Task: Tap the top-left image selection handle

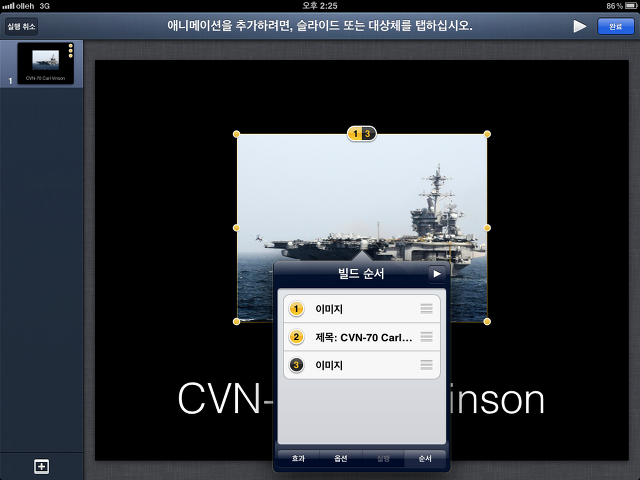Action: 236,134
